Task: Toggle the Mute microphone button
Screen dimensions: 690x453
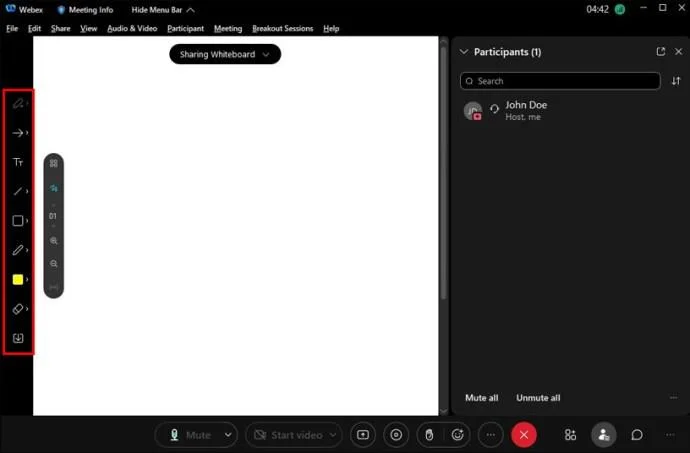Action: tap(190, 435)
